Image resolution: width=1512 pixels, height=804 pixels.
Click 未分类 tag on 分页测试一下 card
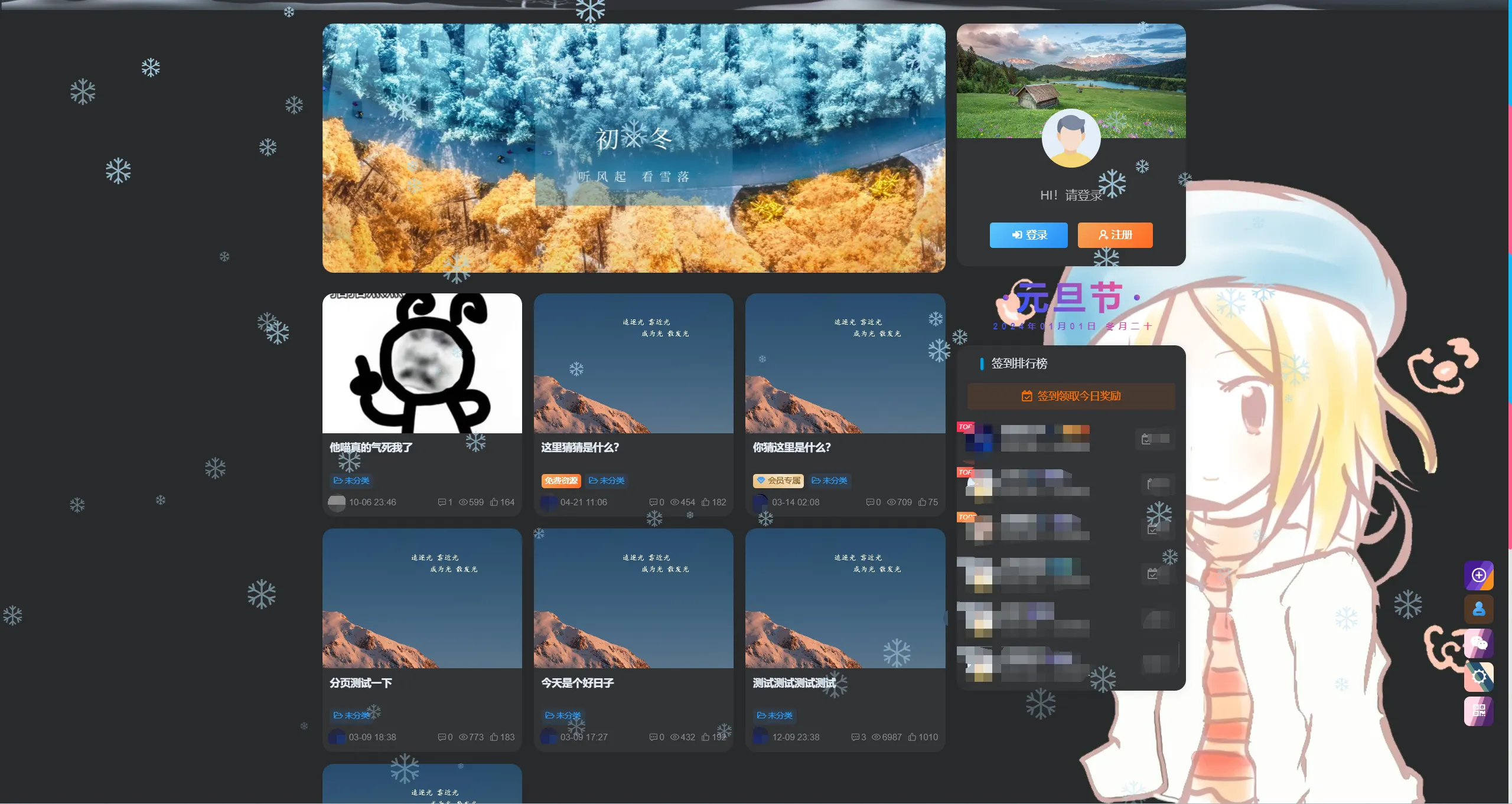351,715
